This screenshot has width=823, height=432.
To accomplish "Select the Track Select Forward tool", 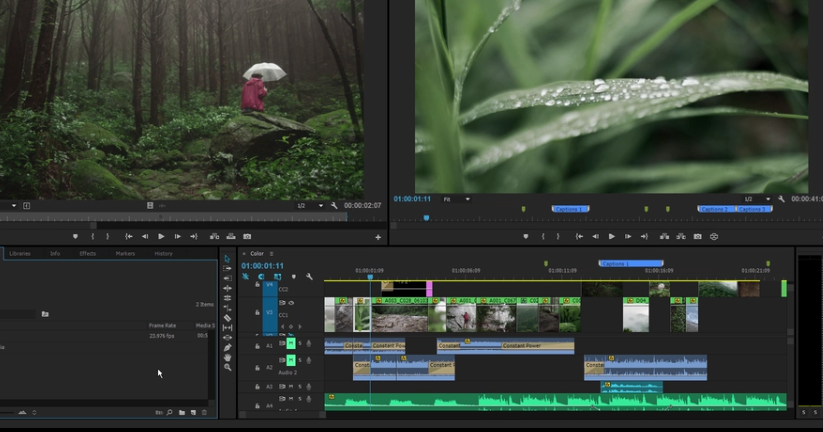I will 227,268.
